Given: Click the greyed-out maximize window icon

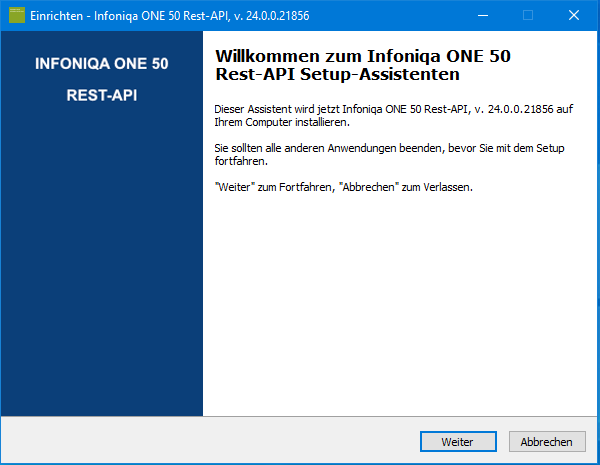Looking at the screenshot, I should tap(528, 15).
